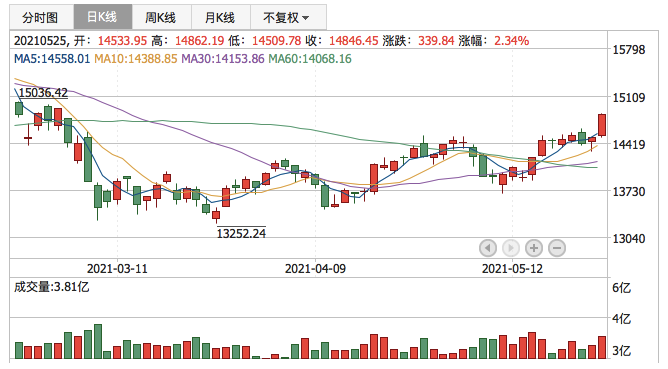Viewport: 668px width, 369px height.
Task: Click the chart scroll-left arrow icon
Action: (x=488, y=248)
